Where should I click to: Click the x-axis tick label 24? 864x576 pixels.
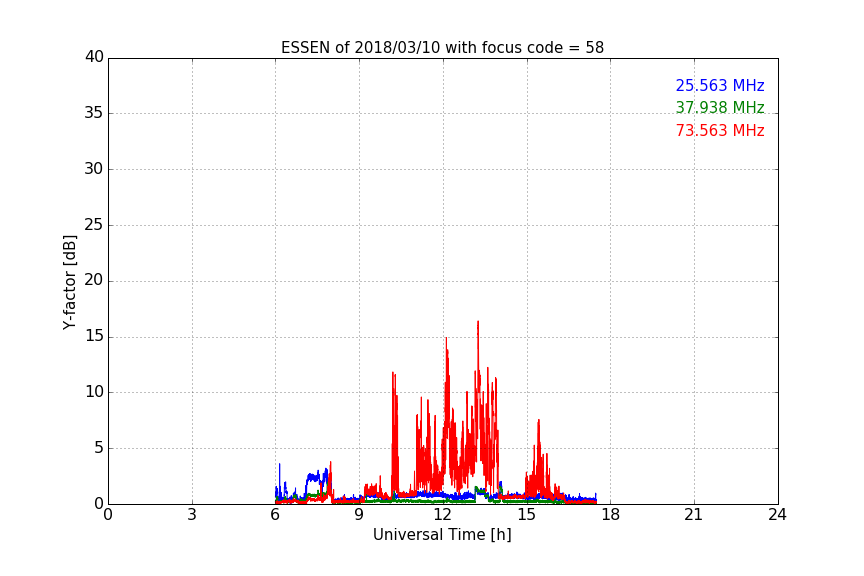click(x=777, y=515)
